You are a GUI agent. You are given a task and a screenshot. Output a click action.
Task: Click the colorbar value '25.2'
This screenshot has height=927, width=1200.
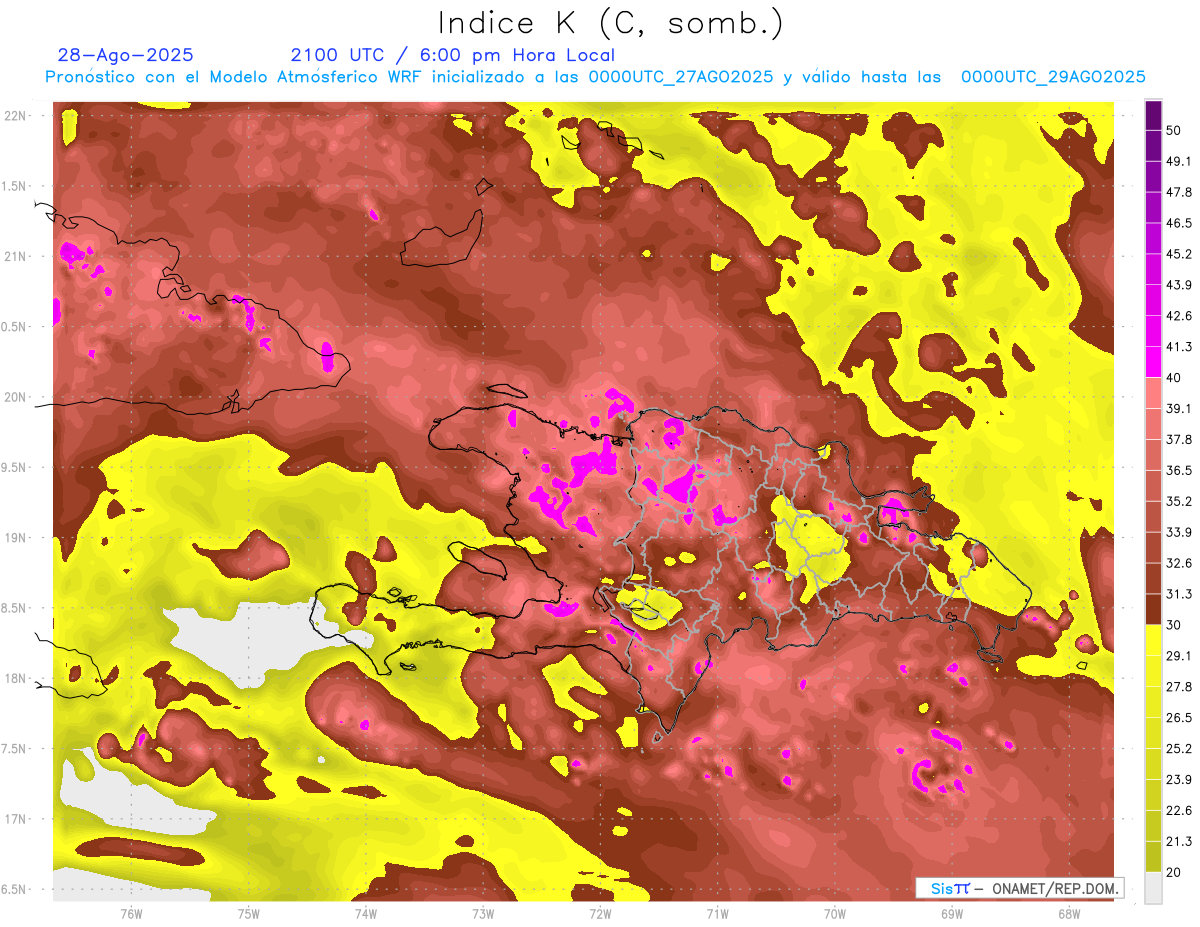[1179, 748]
